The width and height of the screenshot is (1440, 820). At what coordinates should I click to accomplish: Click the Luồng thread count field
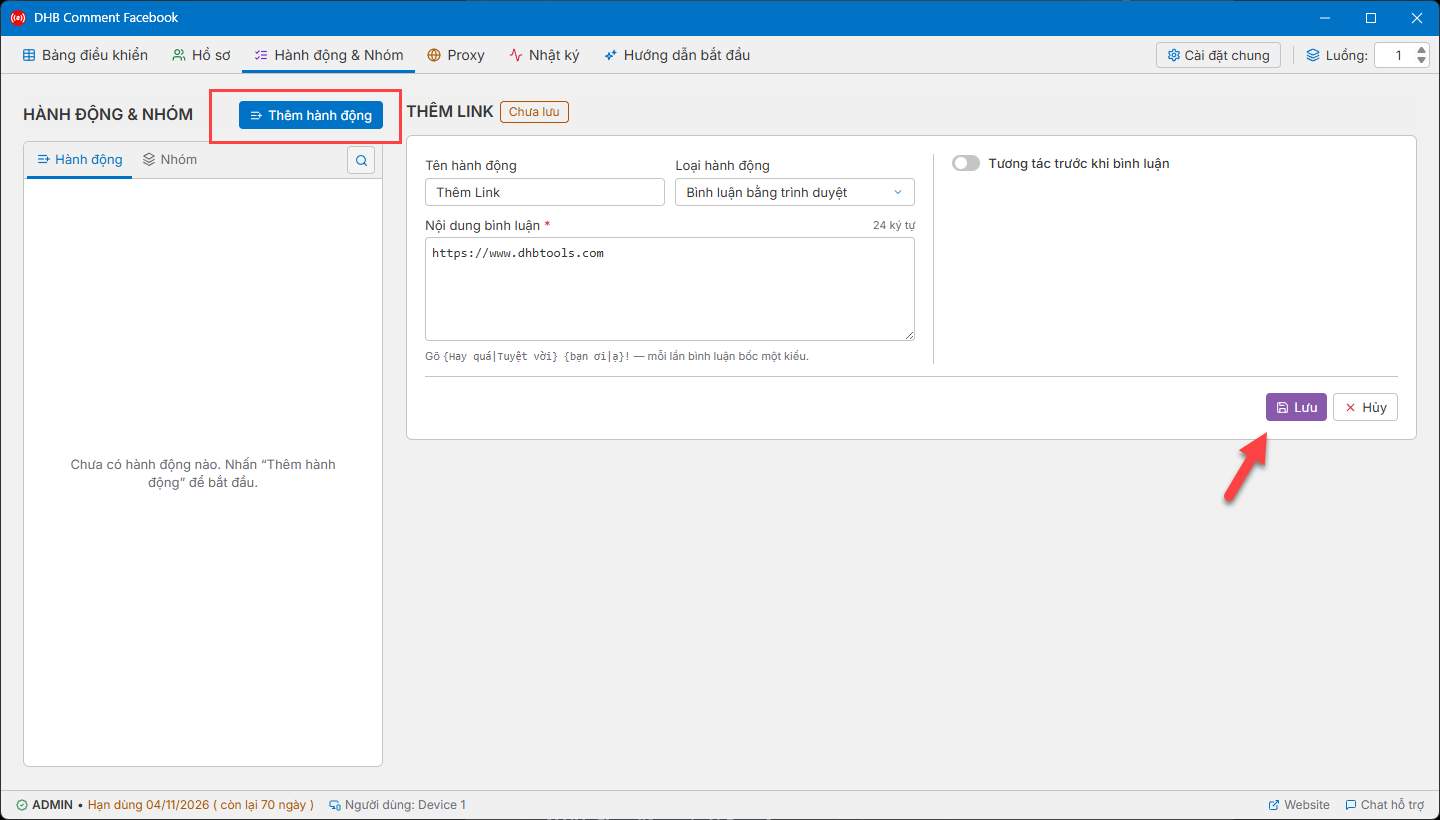[x=1395, y=55]
